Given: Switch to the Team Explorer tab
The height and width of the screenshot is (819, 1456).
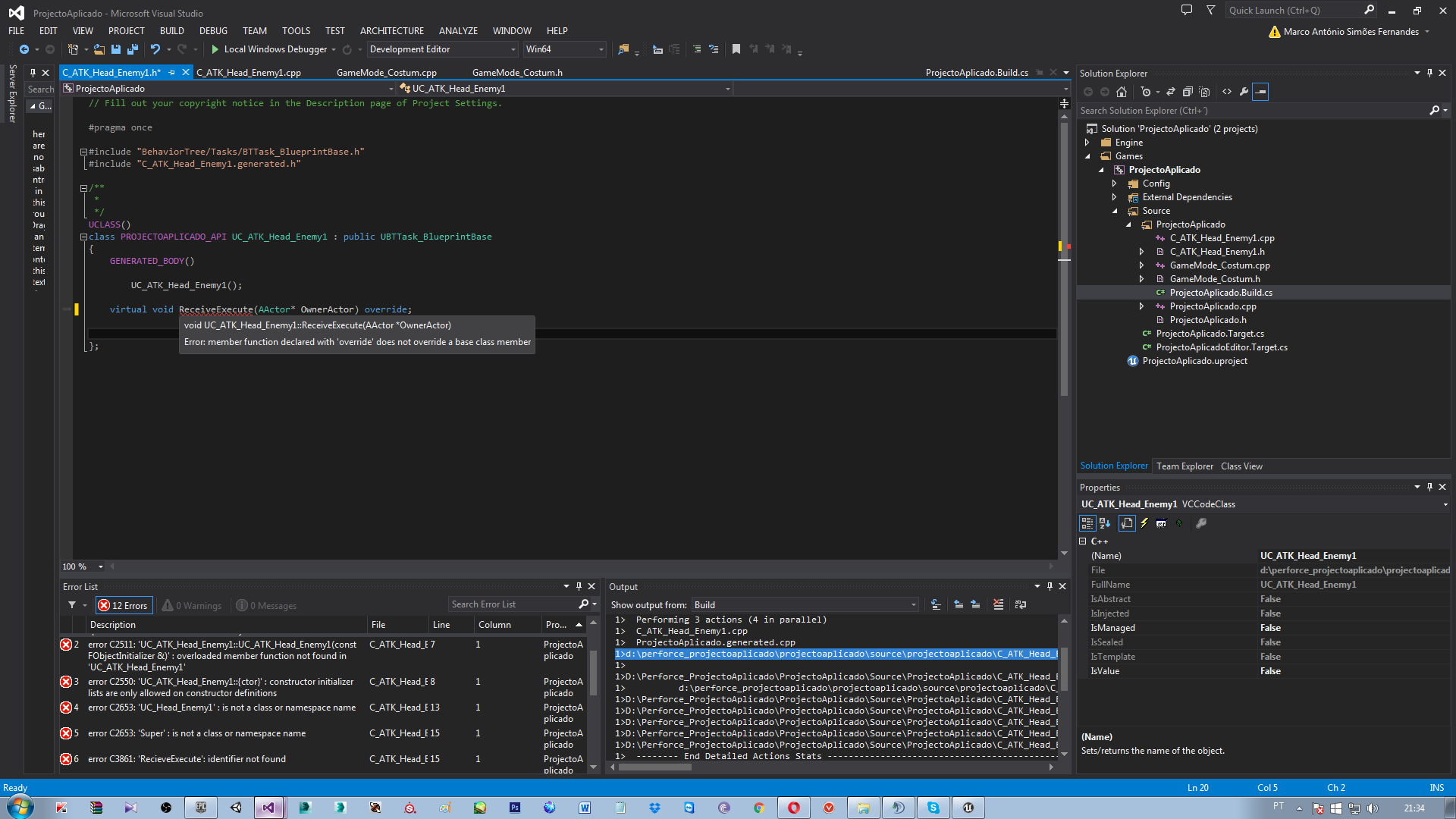Looking at the screenshot, I should pos(1185,466).
